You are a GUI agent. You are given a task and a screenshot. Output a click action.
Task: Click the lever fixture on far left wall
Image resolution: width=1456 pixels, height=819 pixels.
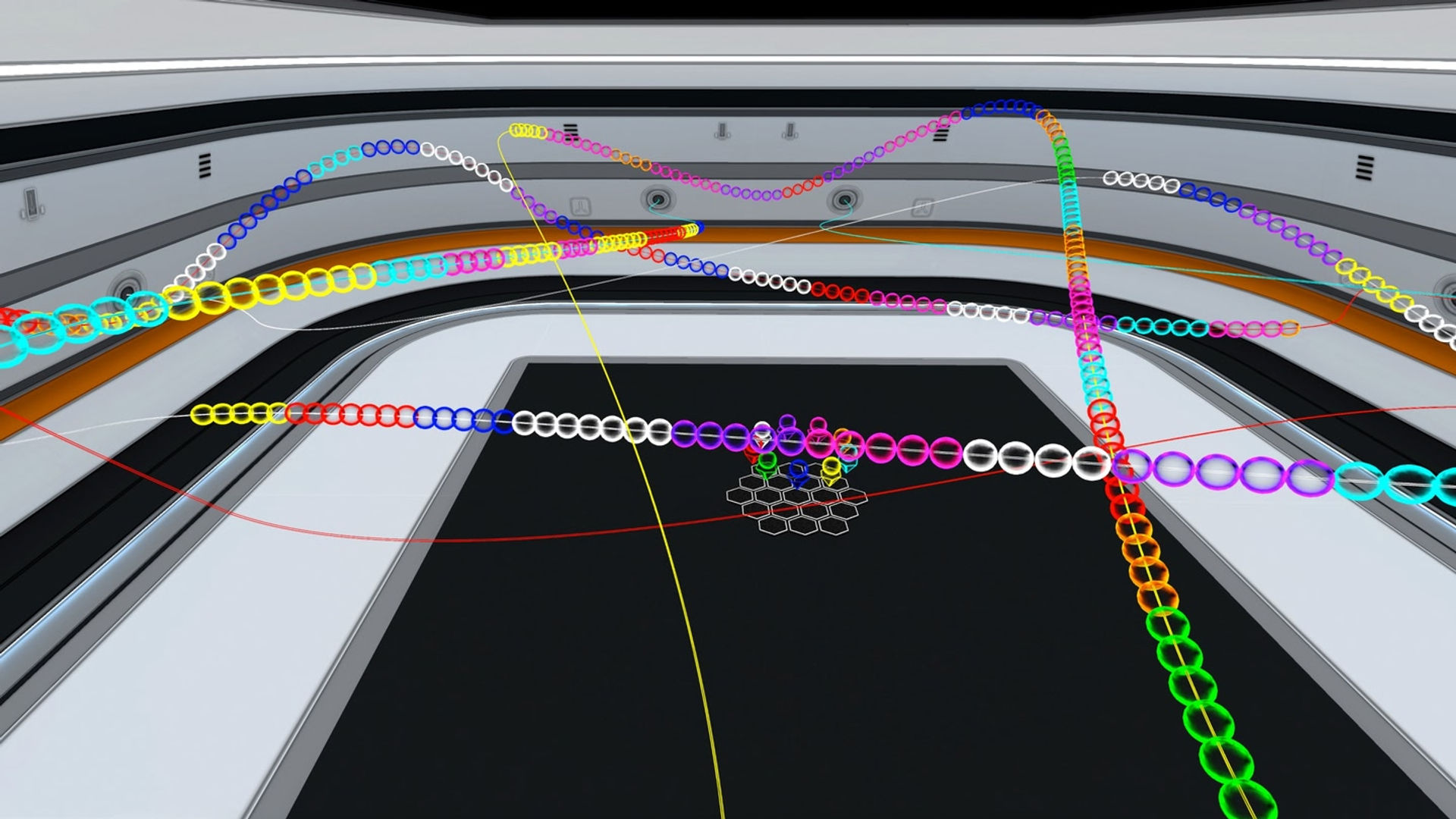31,204
